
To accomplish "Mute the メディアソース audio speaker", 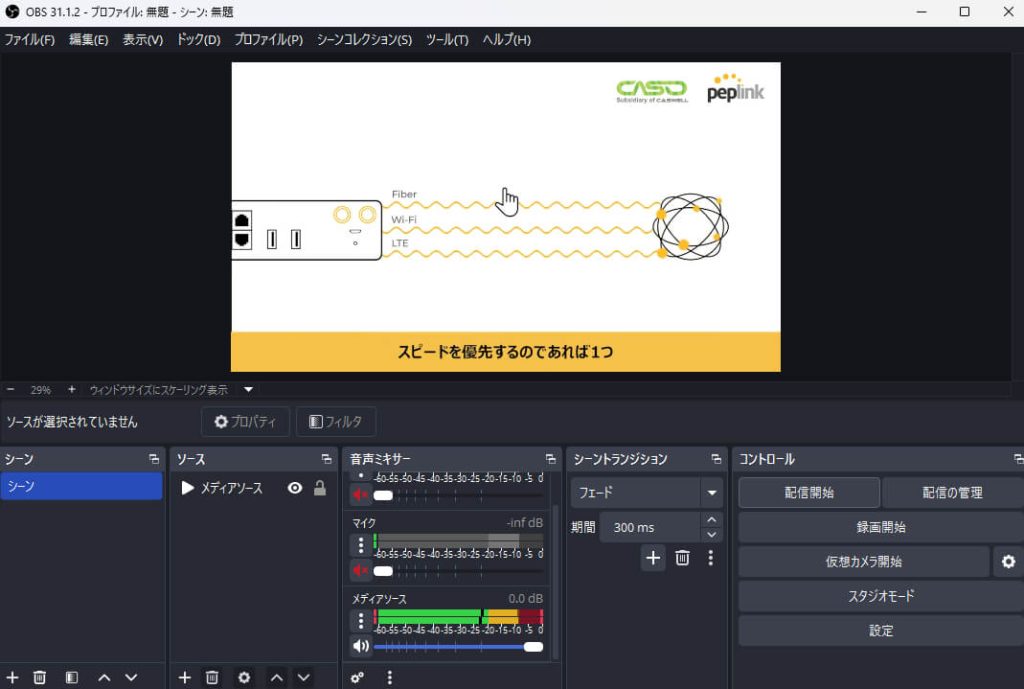I will [360, 646].
